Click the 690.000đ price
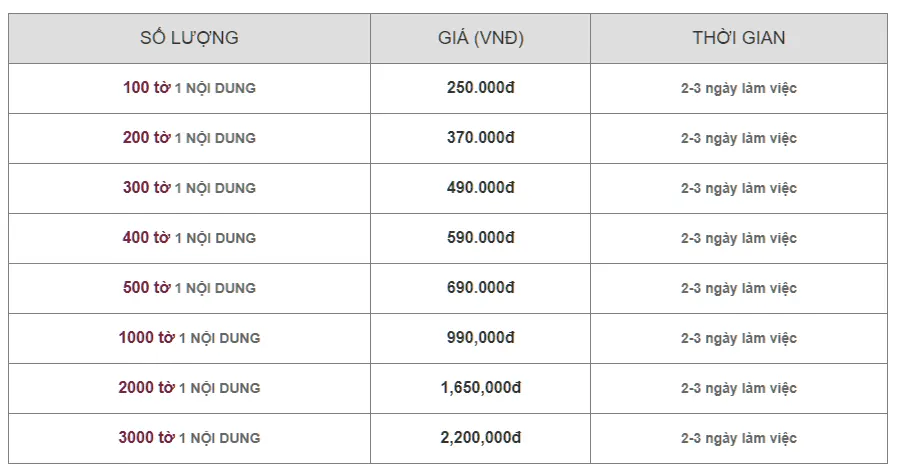The height and width of the screenshot is (475, 900). [x=480, y=288]
